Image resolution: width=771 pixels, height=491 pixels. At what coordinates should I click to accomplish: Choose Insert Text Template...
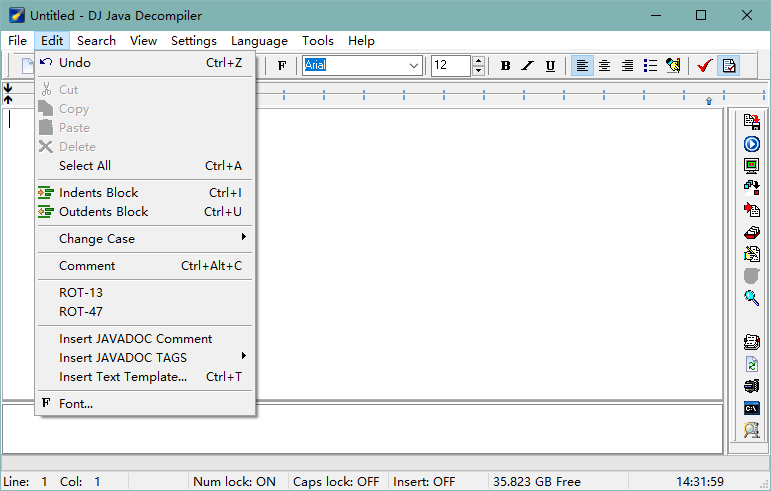[x=145, y=377]
